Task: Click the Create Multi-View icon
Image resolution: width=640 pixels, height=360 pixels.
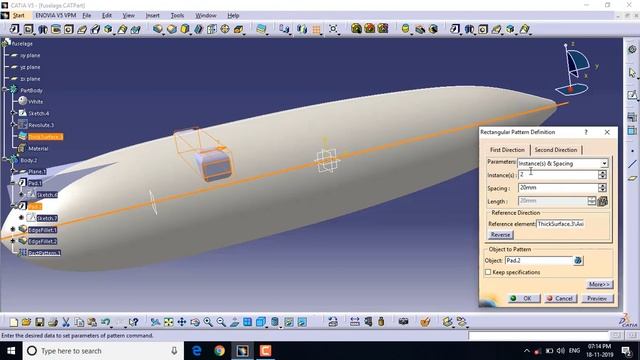Action: [247, 322]
